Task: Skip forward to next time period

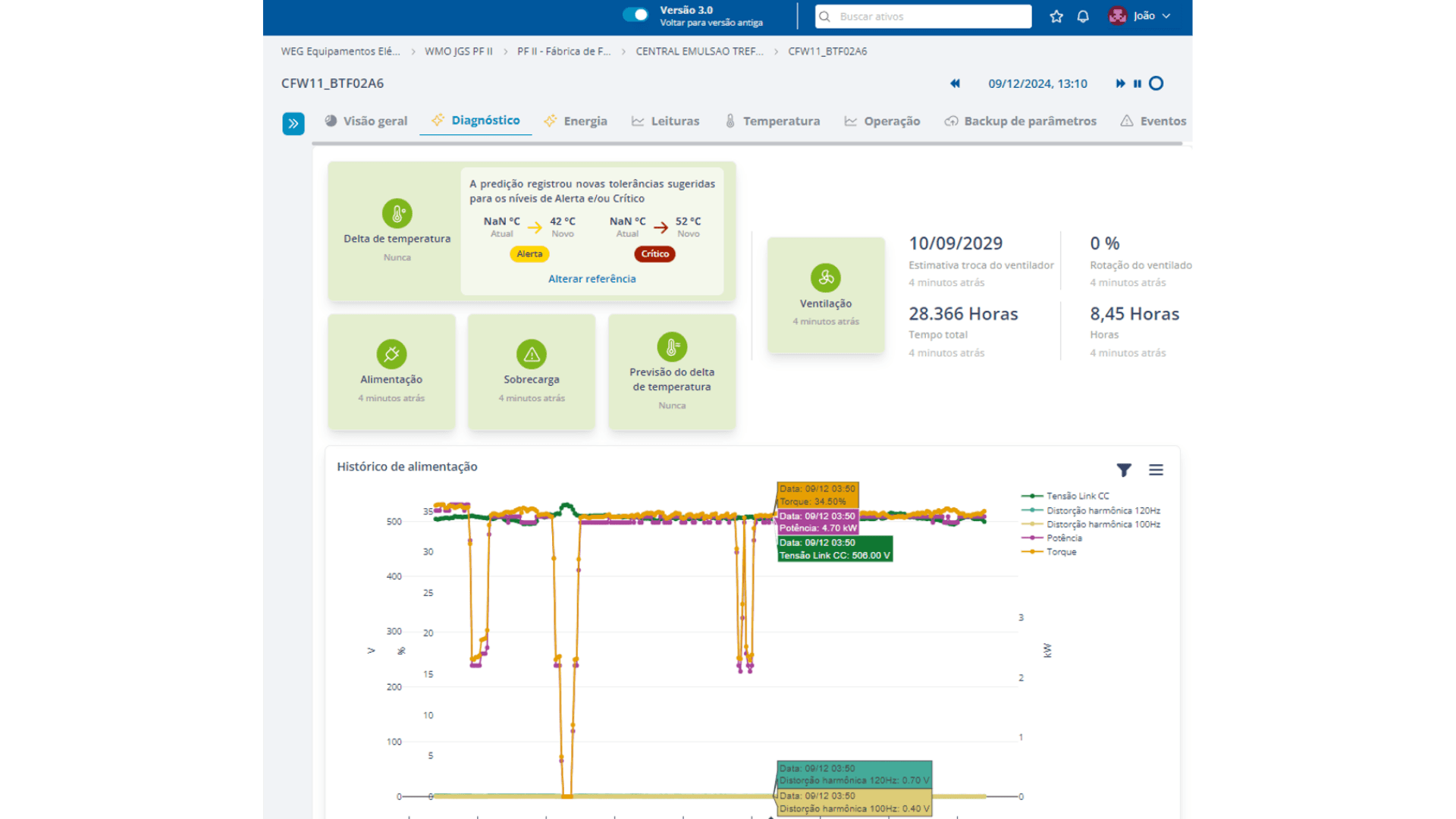Action: coord(1120,83)
